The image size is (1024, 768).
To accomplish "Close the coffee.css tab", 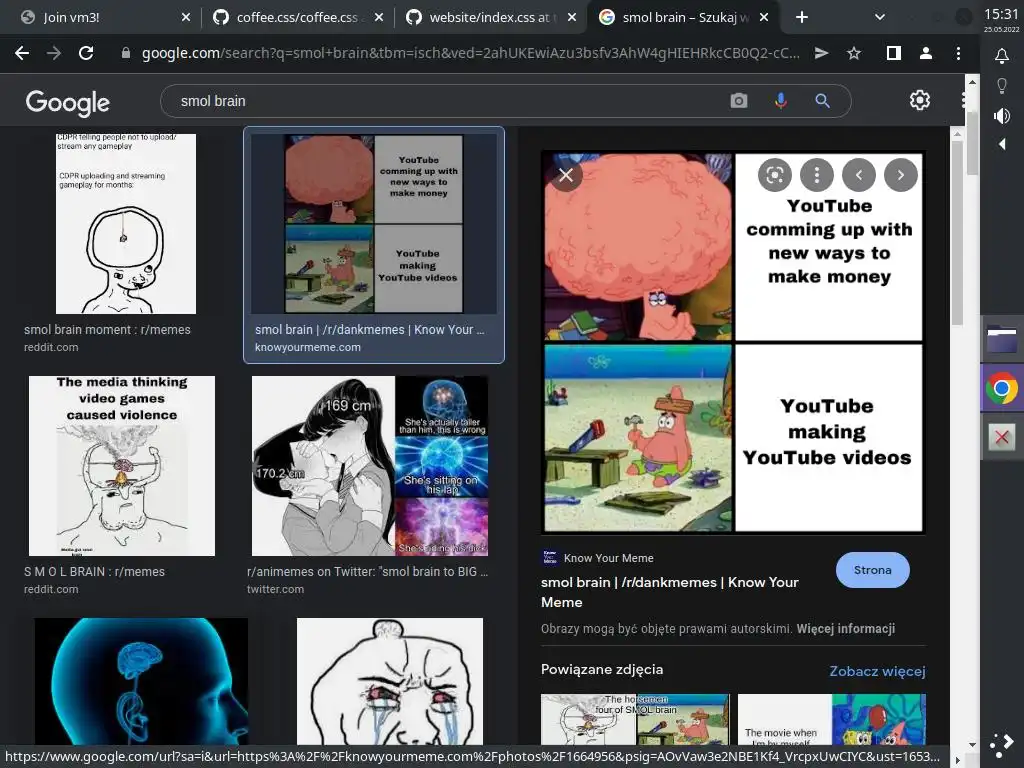I will pos(379,18).
